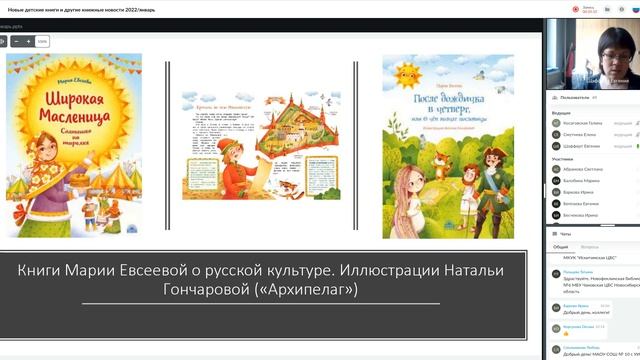The width and height of the screenshot is (640, 360).
Task: Switch to the Общий chat tab
Action: pos(560,247)
